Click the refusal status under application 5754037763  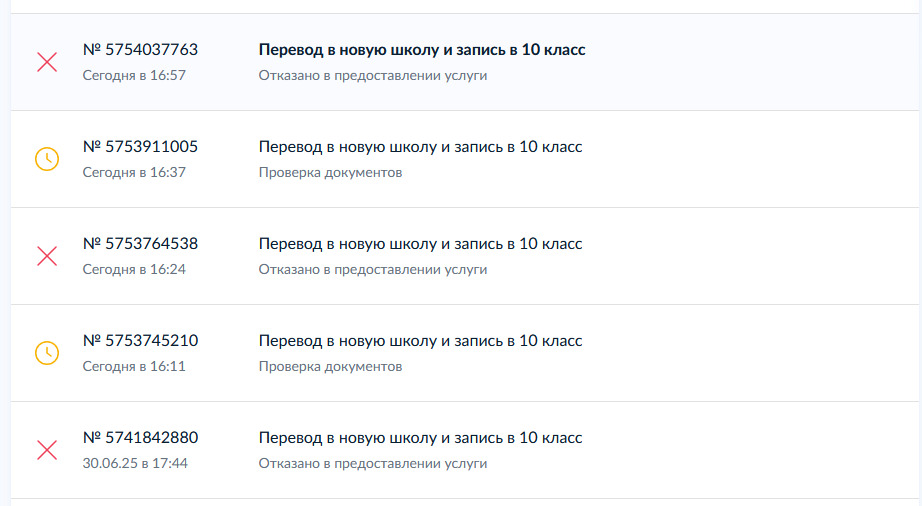[373, 75]
